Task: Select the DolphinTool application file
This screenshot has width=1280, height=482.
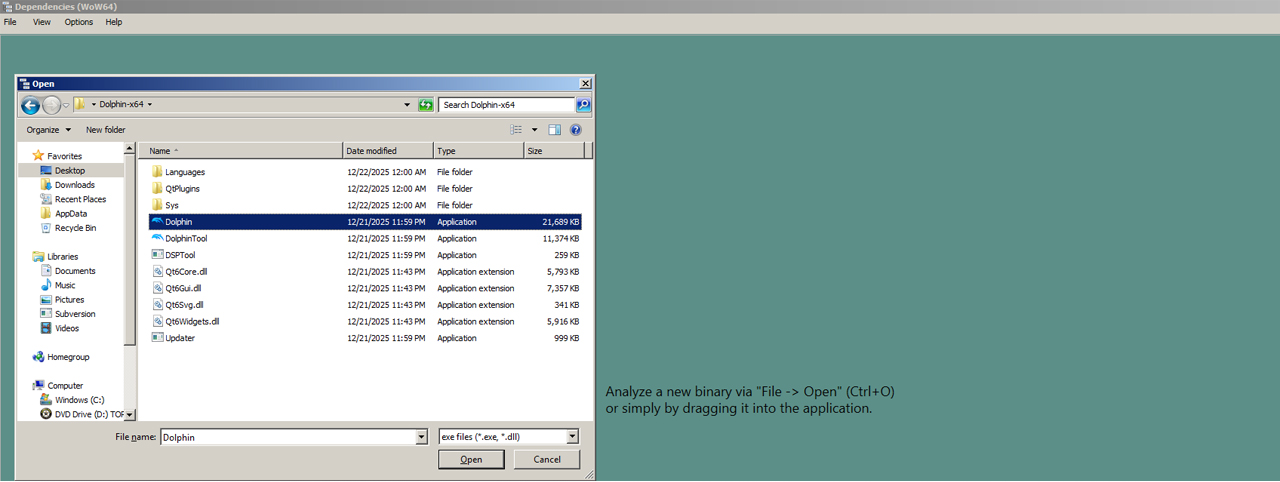Action: (x=186, y=239)
